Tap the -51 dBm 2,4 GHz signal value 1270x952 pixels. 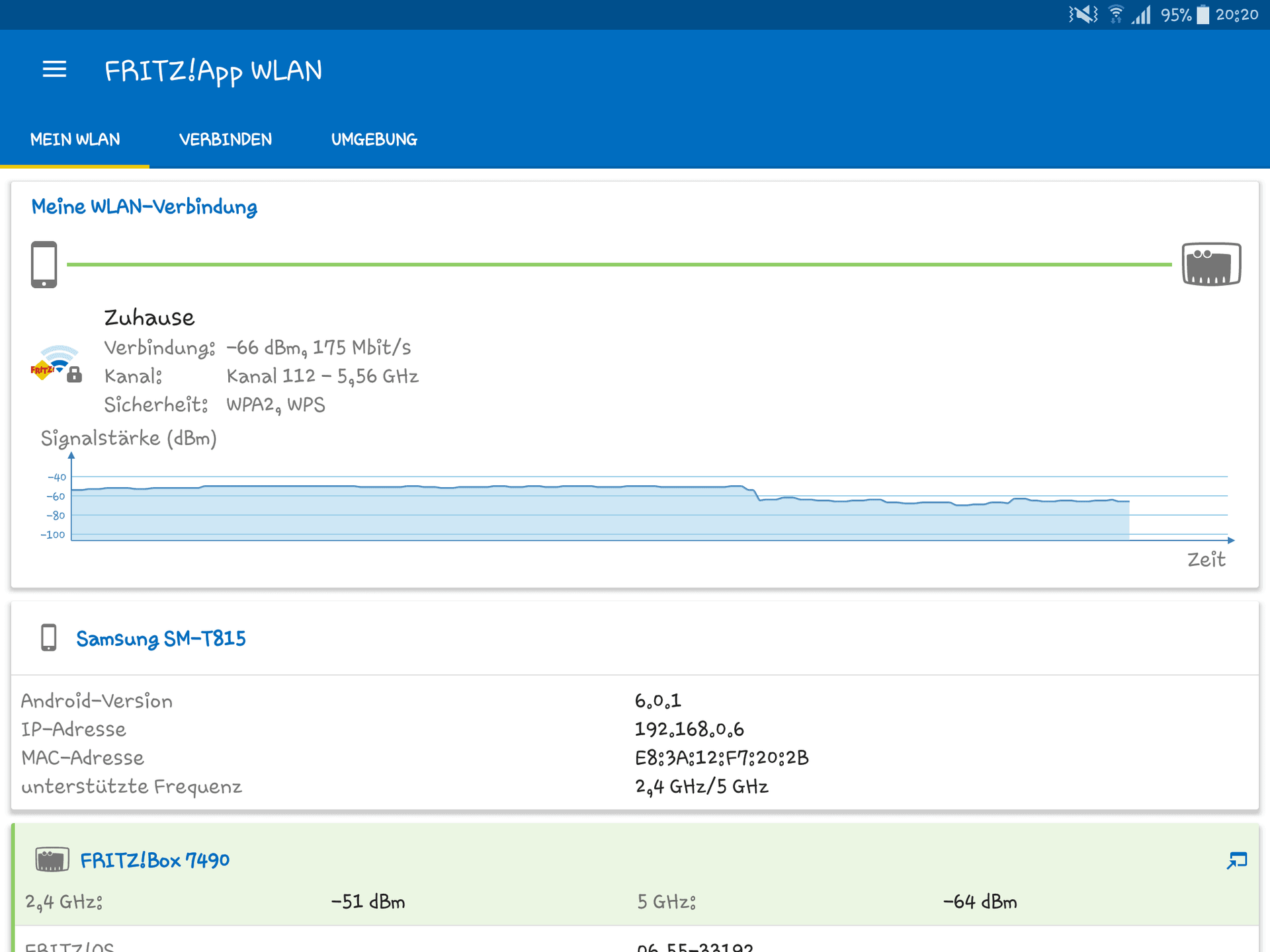click(x=368, y=902)
